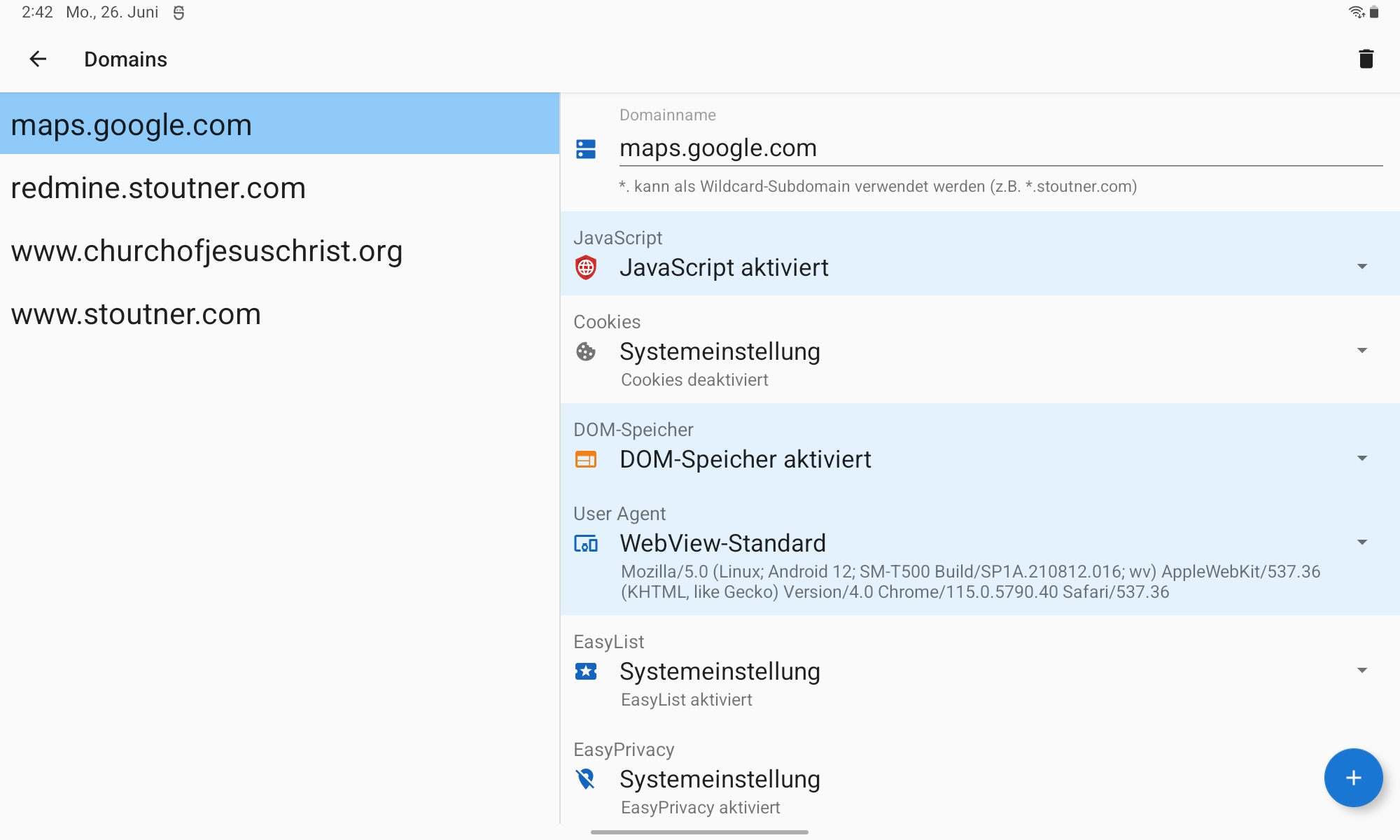The width and height of the screenshot is (1400, 840).
Task: Click the User Agent devices icon
Action: click(586, 543)
